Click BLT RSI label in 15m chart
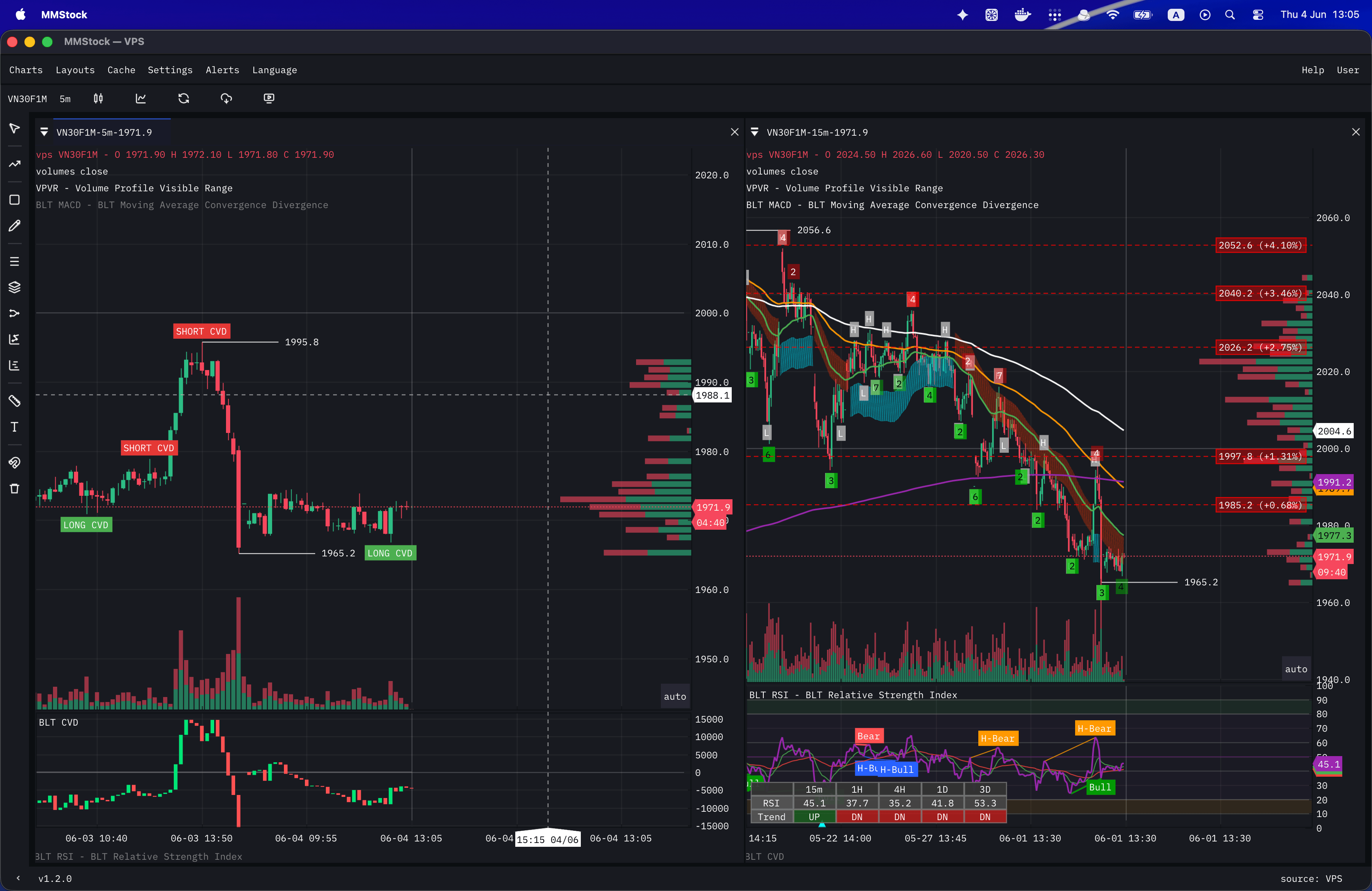Image resolution: width=1372 pixels, height=891 pixels. click(x=853, y=695)
